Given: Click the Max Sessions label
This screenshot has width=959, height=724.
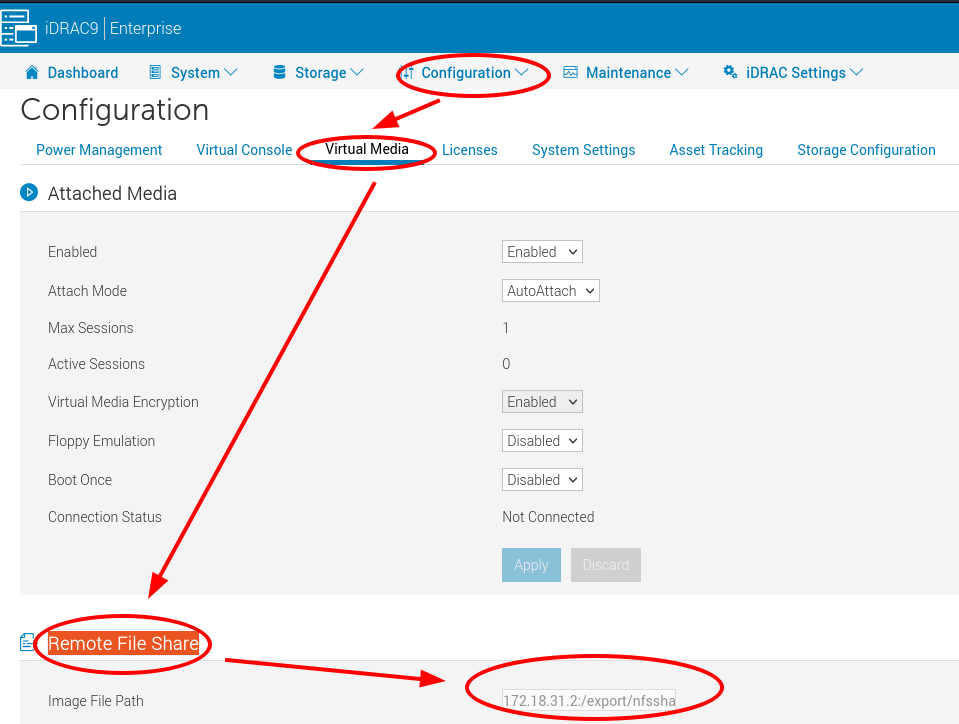Looking at the screenshot, I should (91, 328).
